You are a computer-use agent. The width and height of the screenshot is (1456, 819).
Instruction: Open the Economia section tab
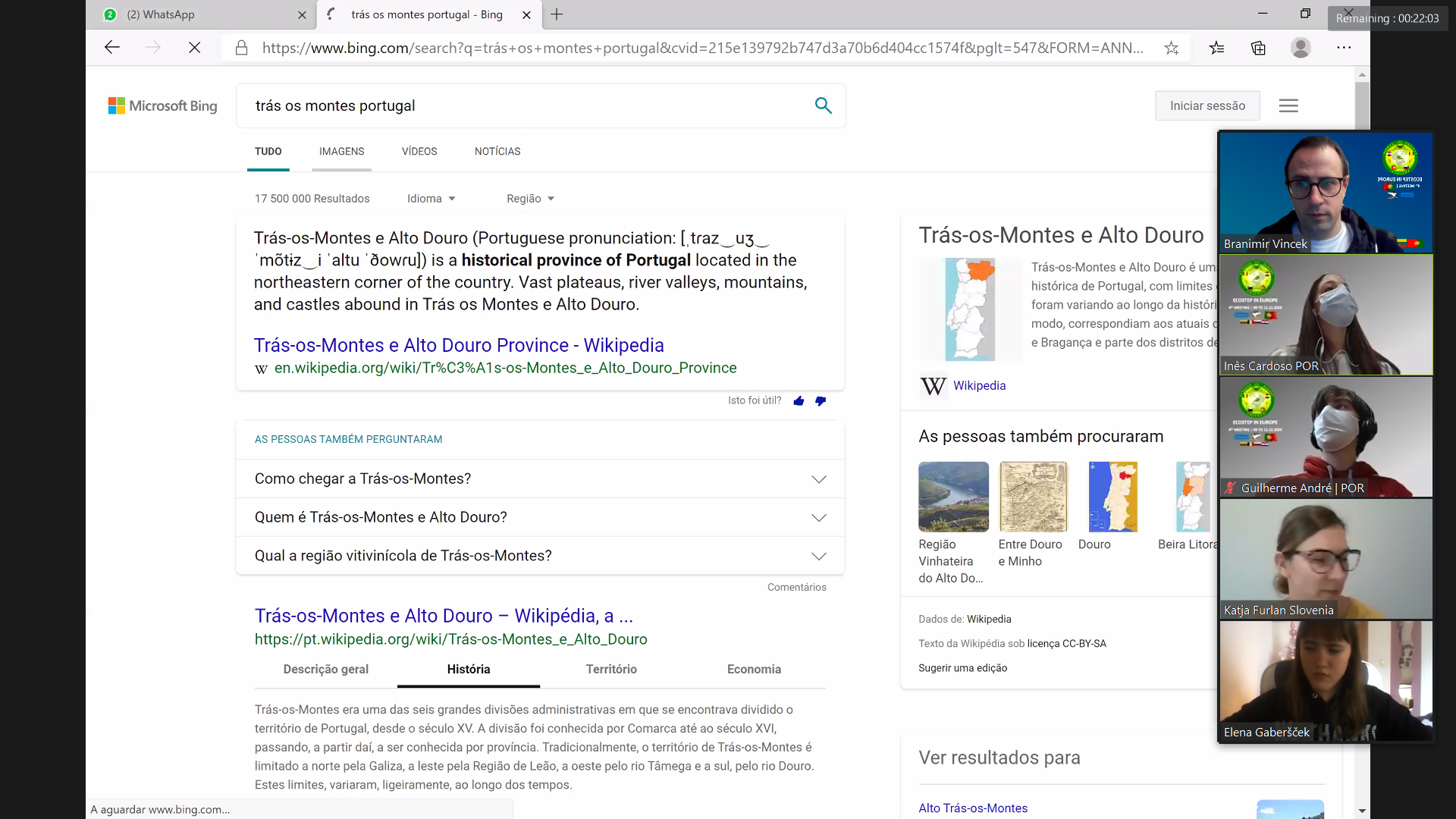coord(754,669)
